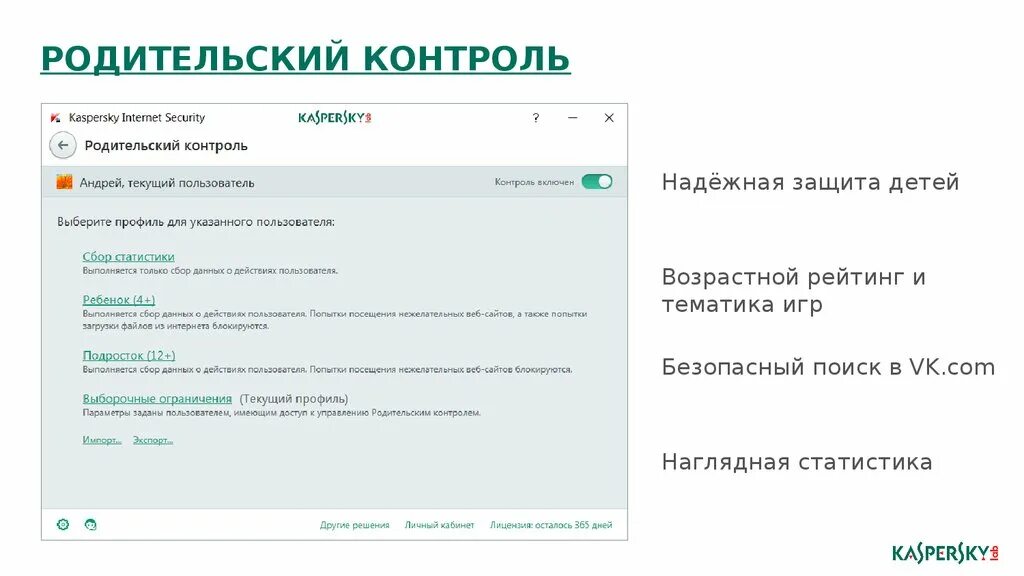Screen dimensions: 1024x576
Task: Click the slide heading РОДИТЕЛЬСКИЙ КОНТРОЛЬ
Action: click(x=306, y=58)
